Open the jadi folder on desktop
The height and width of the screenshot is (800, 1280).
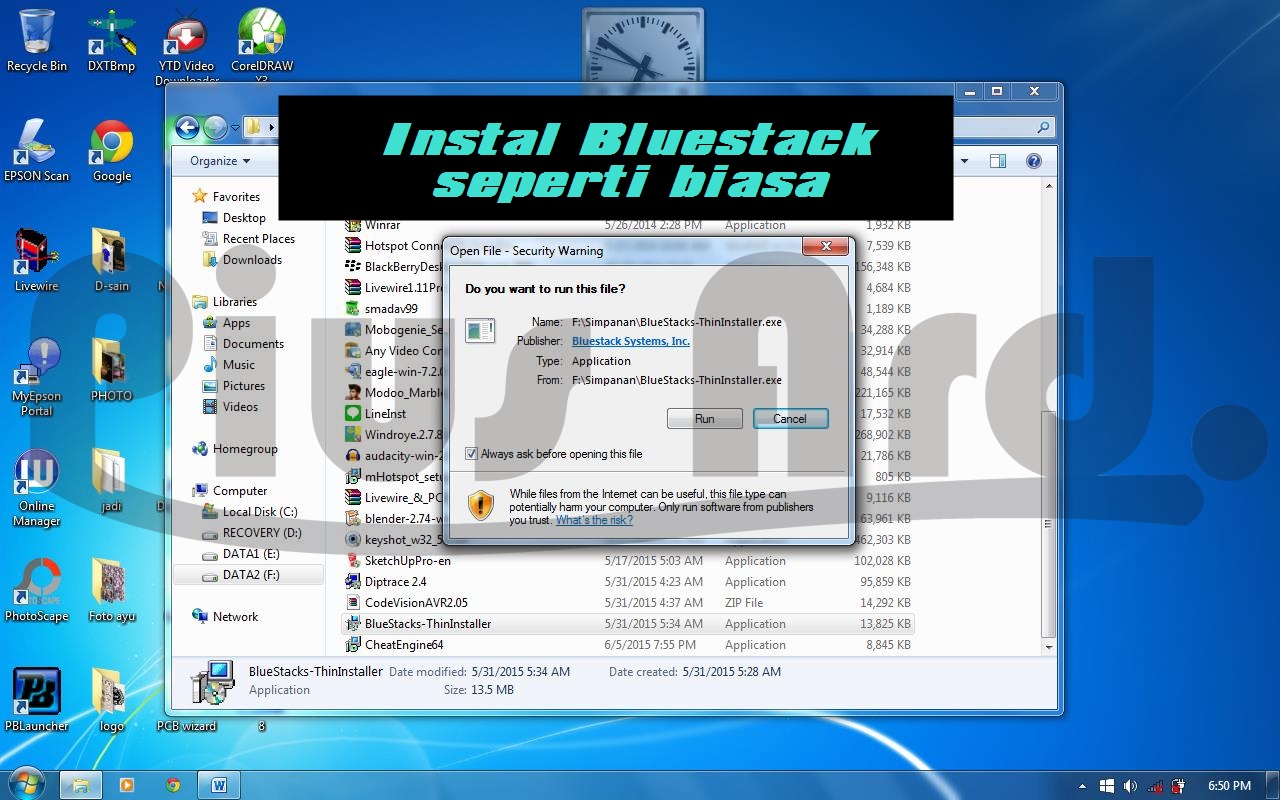111,480
